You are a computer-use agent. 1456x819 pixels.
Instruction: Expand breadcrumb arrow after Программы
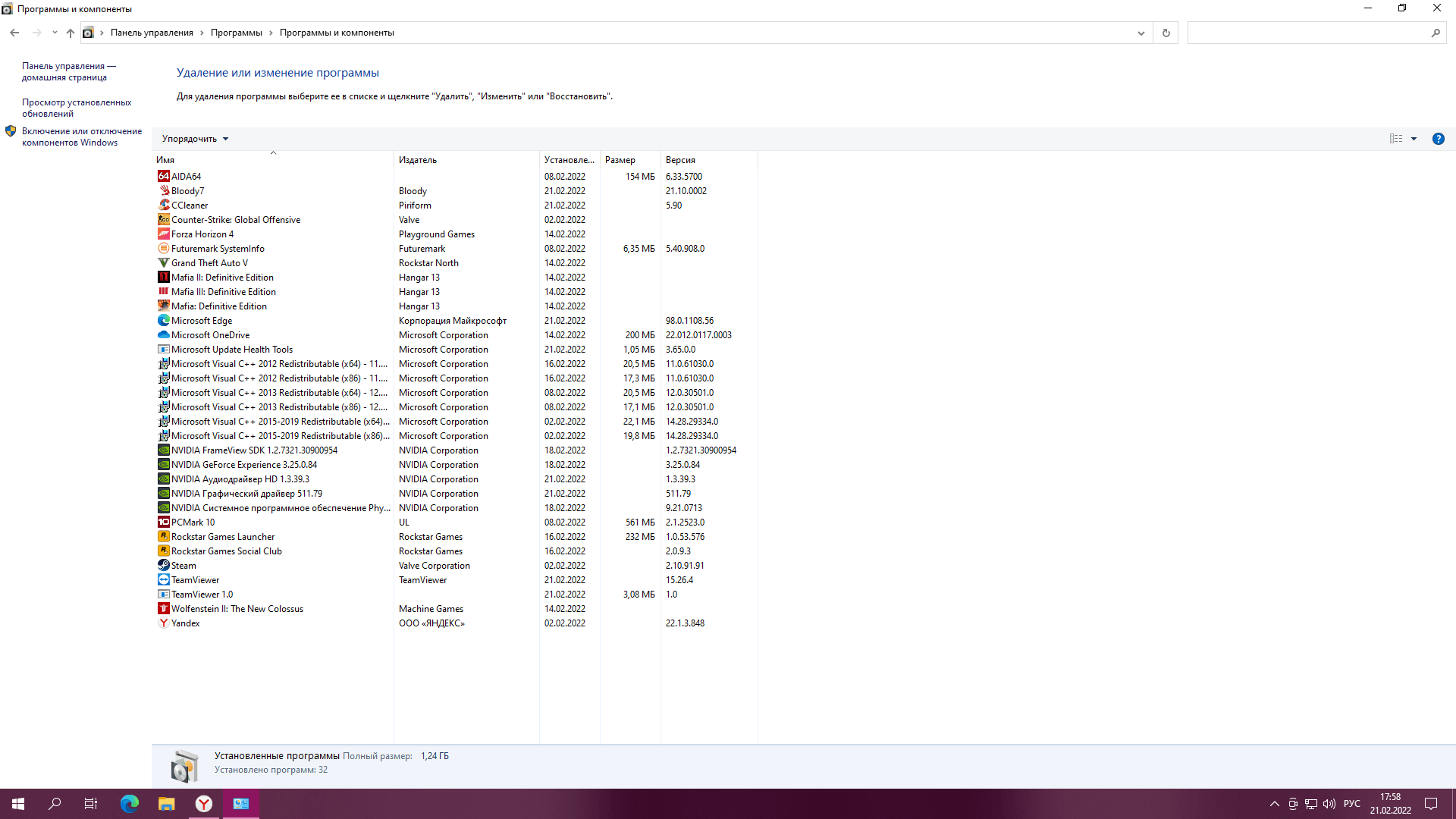271,33
